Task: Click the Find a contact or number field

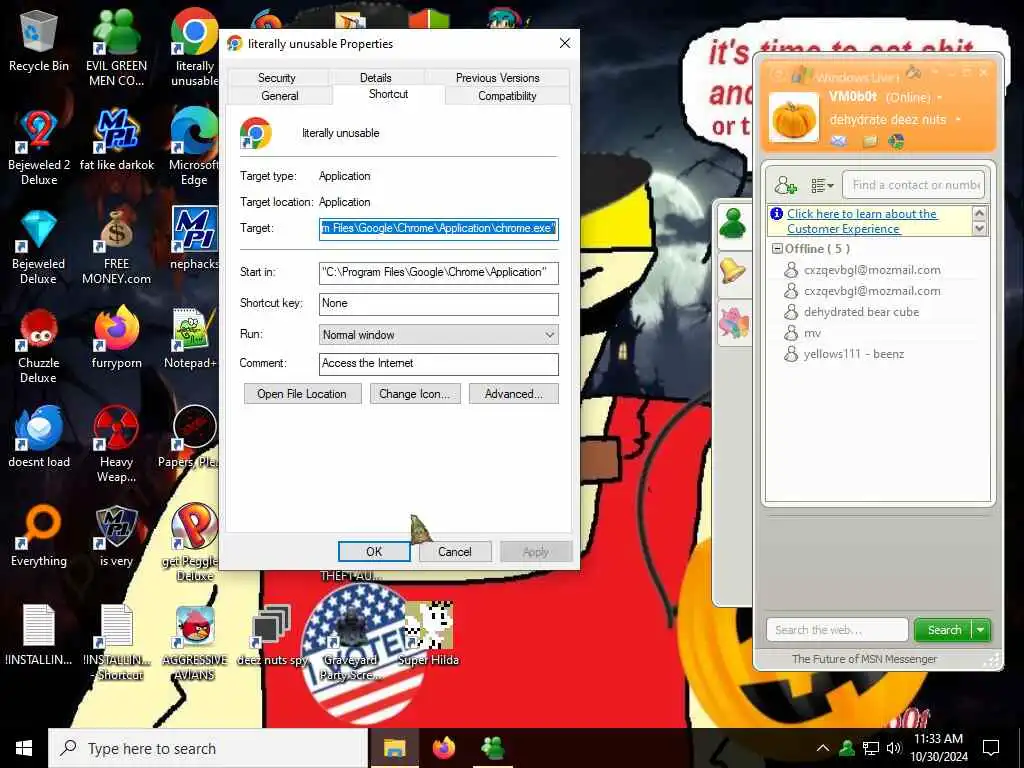Action: pos(913,185)
